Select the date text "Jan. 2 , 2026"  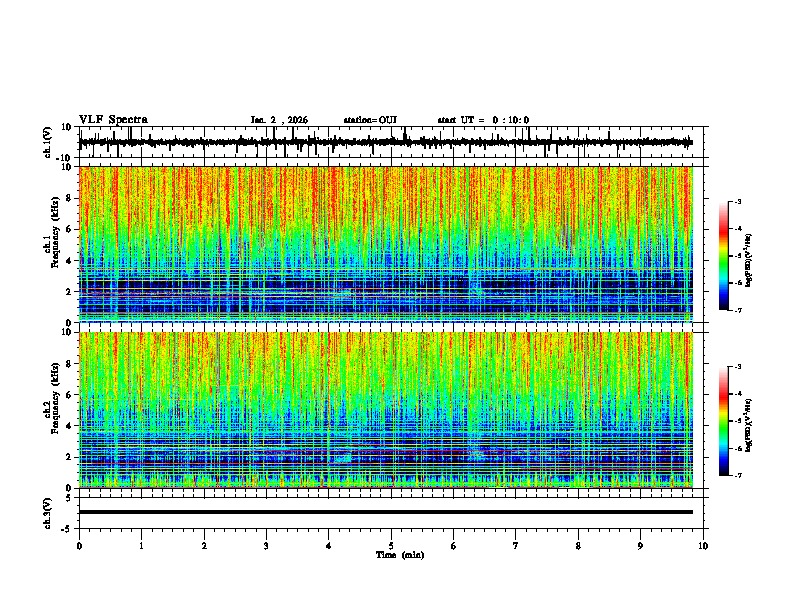pos(279,120)
